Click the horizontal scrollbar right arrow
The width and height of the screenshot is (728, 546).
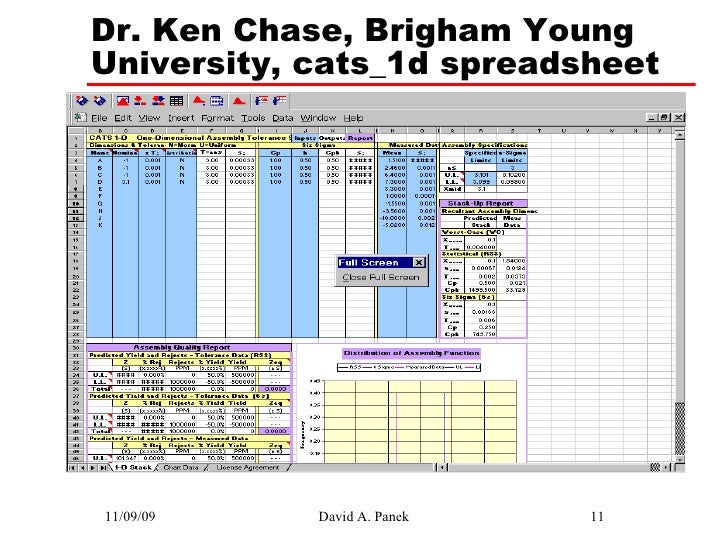click(666, 468)
